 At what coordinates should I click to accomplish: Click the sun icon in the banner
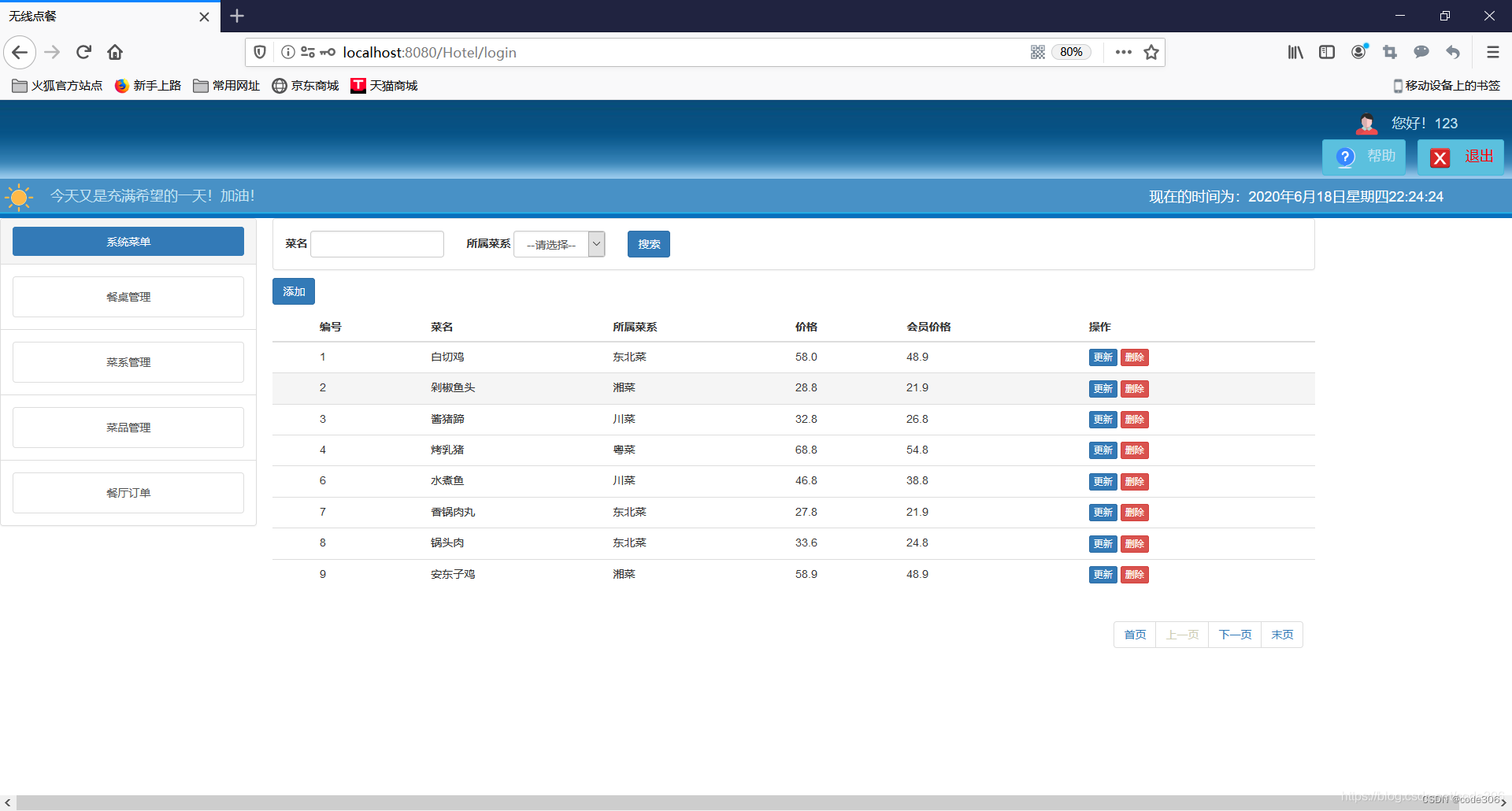[19, 197]
